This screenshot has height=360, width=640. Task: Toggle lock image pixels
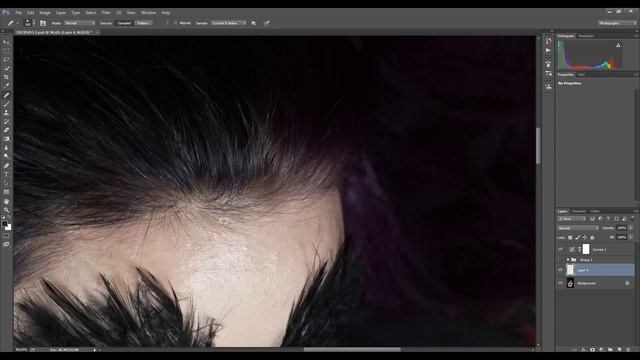pyautogui.click(x=578, y=238)
